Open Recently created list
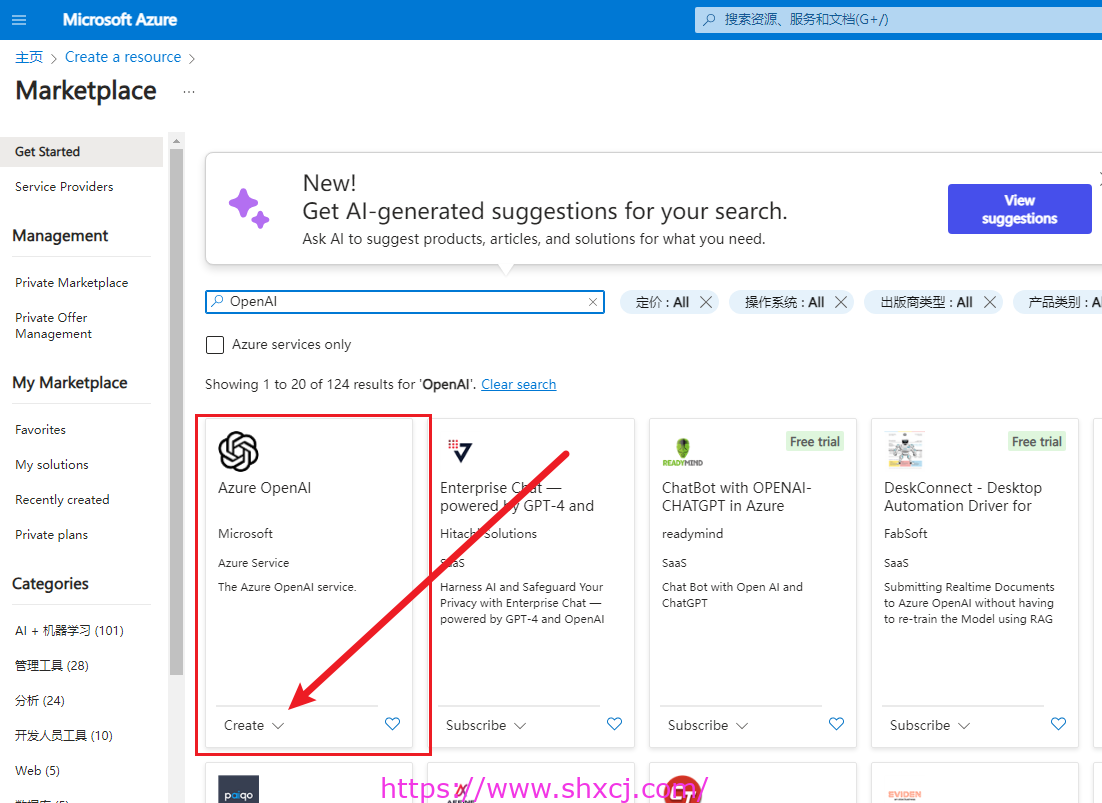The height and width of the screenshot is (803, 1102). coord(62,500)
